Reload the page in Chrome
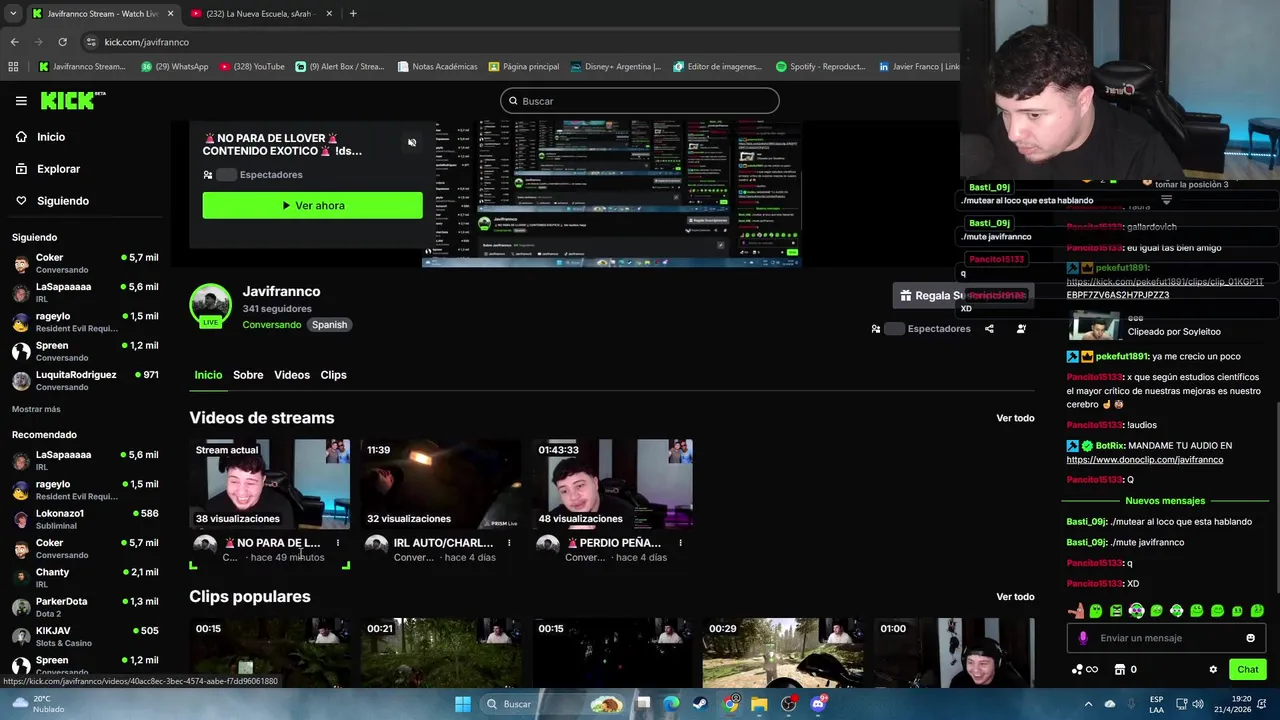This screenshot has height=720, width=1280. coord(62,42)
